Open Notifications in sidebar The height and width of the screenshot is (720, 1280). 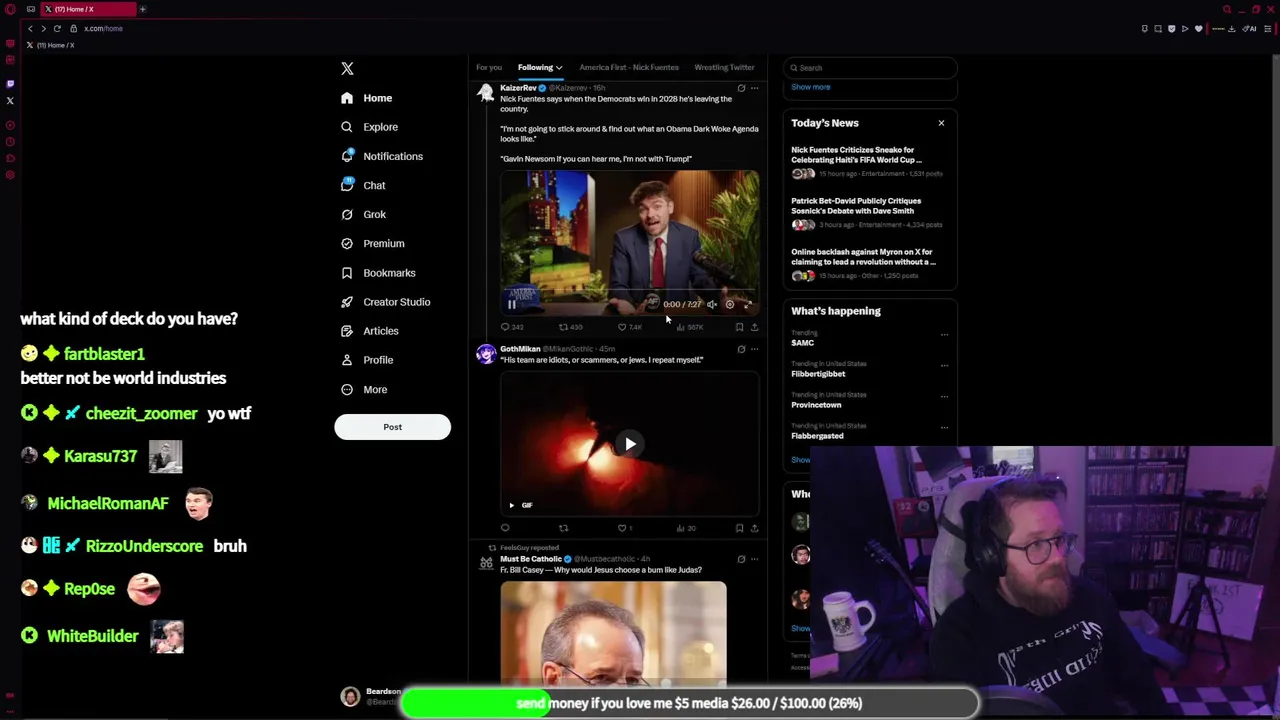[381, 156]
